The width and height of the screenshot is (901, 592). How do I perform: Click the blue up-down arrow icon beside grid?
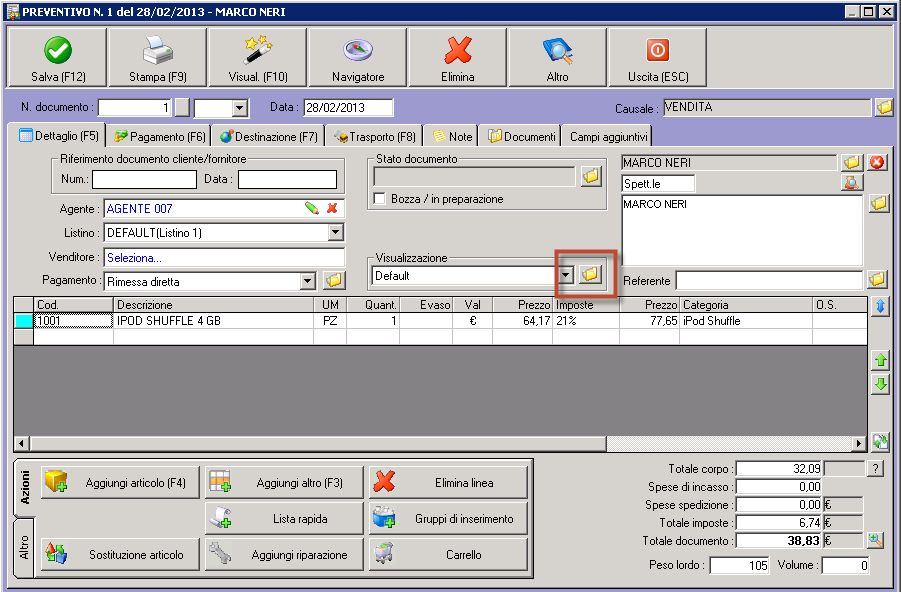pyautogui.click(x=880, y=306)
